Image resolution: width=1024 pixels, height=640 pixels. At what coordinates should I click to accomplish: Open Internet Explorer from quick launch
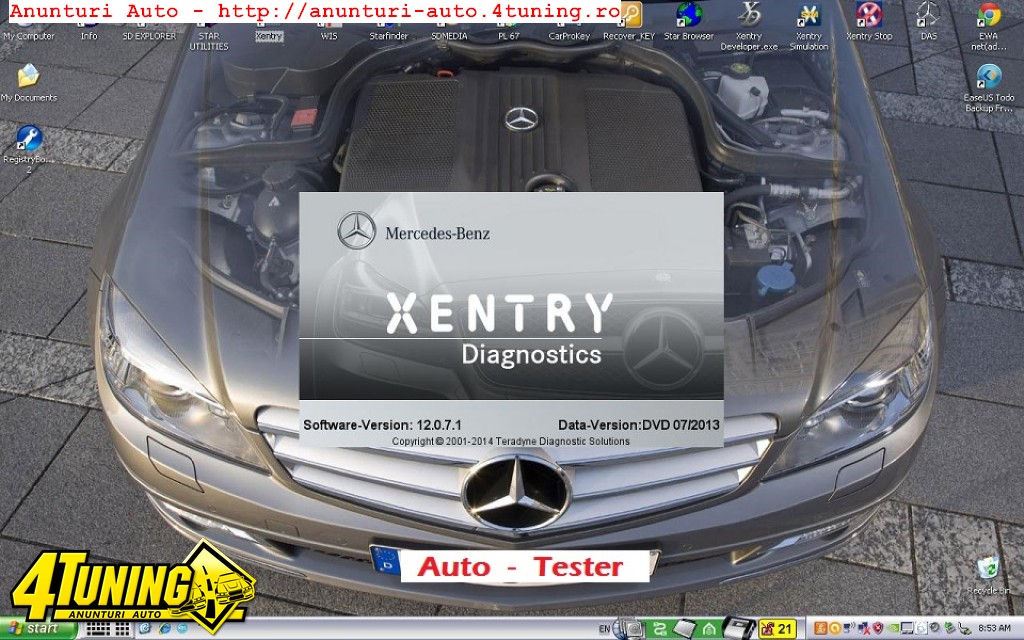point(165,629)
